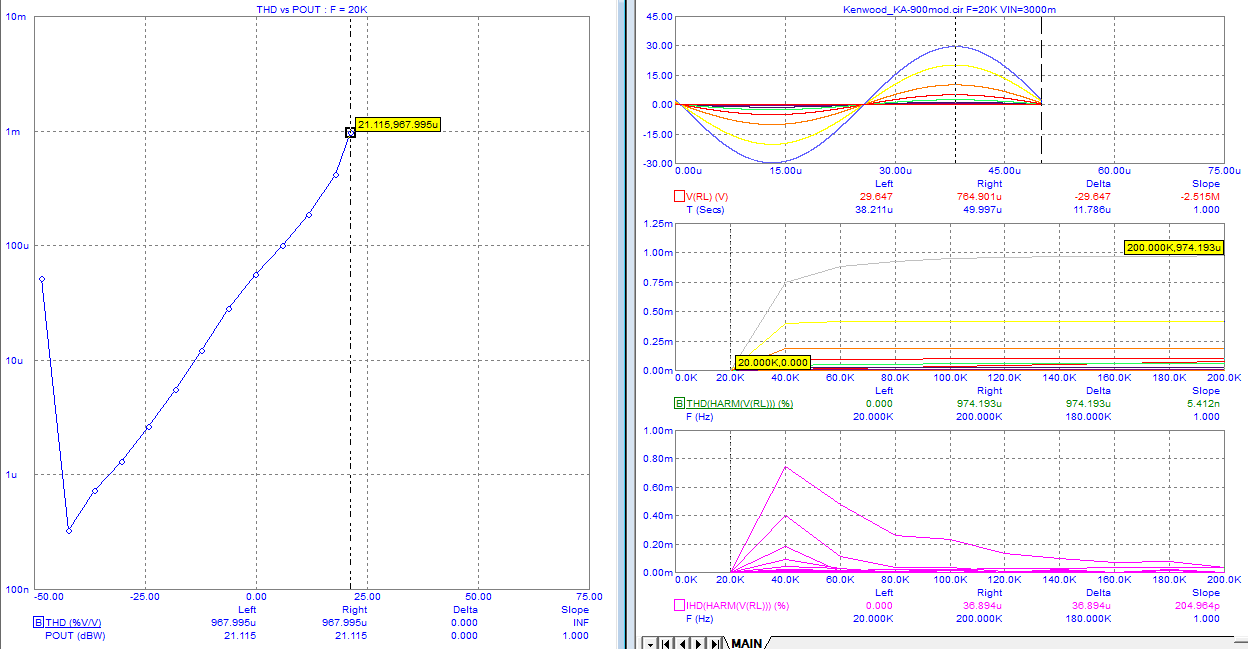
Task: Jump to first page tab using scroll arrow
Action: (x=666, y=643)
